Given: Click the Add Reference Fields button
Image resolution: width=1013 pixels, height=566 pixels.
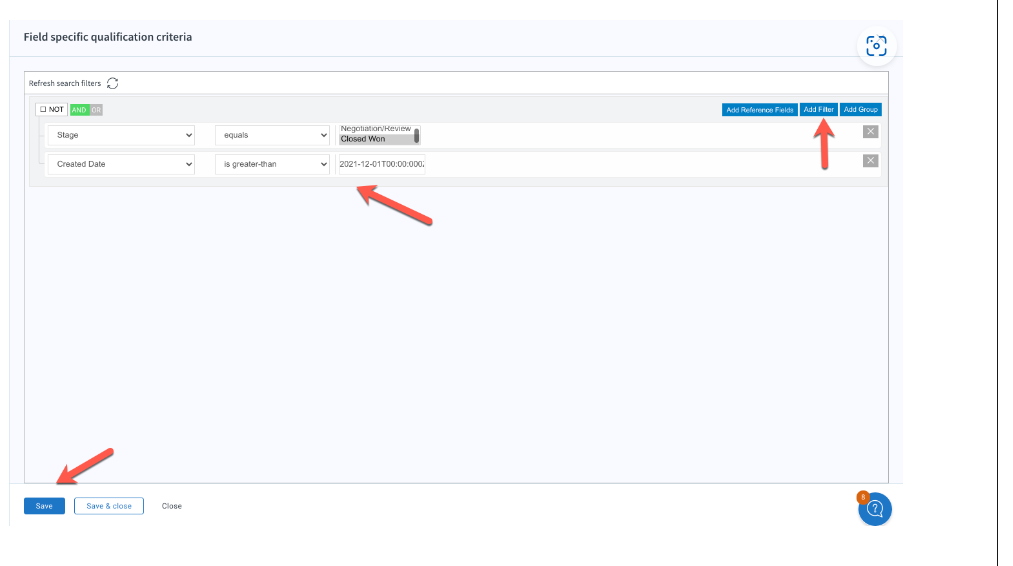Looking at the screenshot, I should 759,110.
